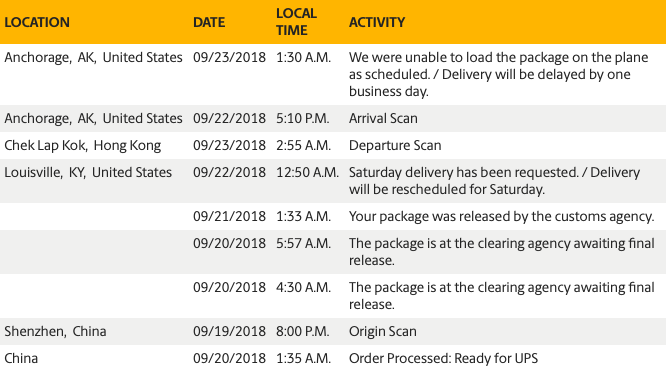Click Shenzhen, China location cell
Image resolution: width=671 pixels, height=378 pixels.
pyautogui.click(x=55, y=331)
